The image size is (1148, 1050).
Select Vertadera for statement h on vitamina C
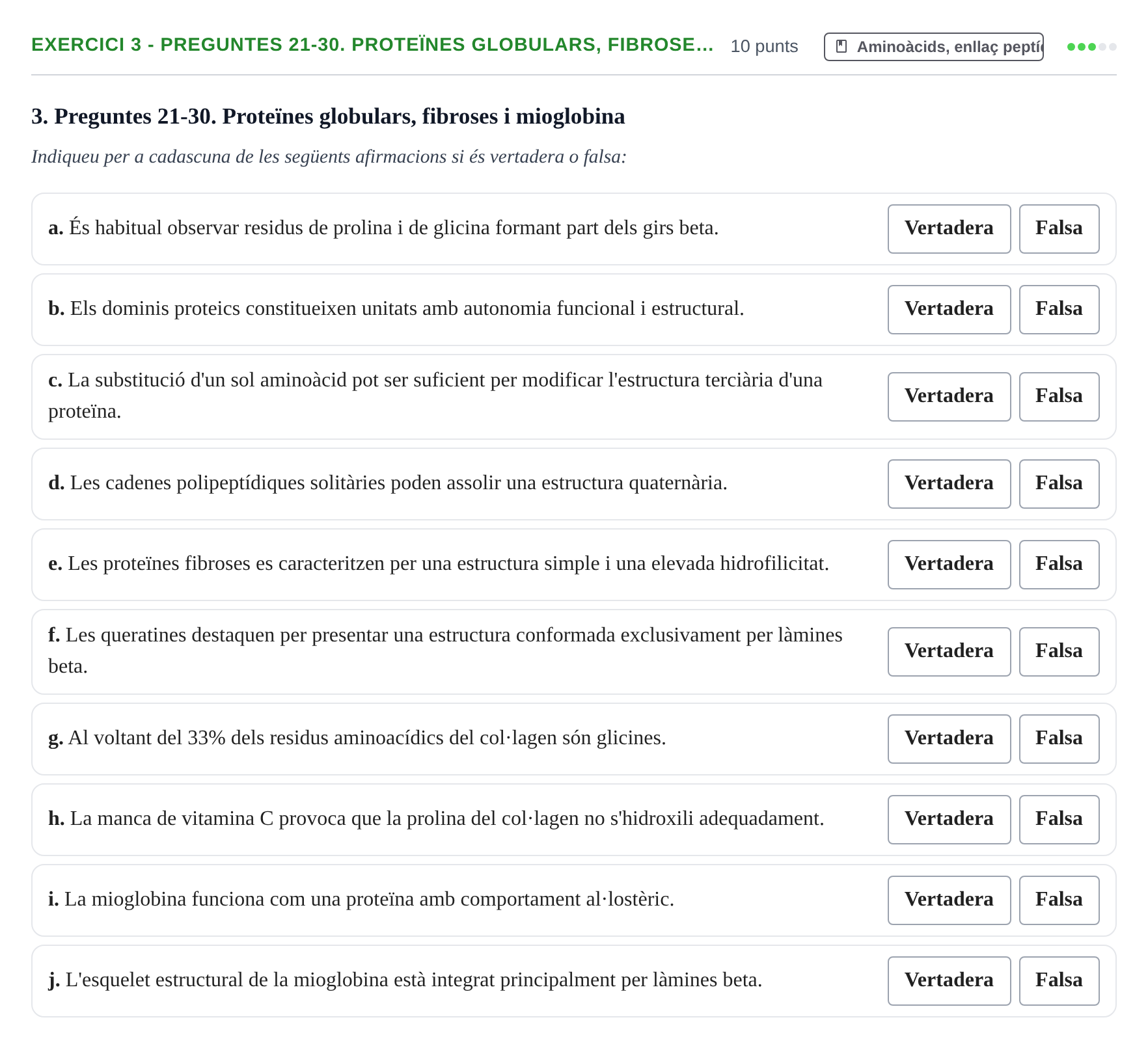point(949,820)
